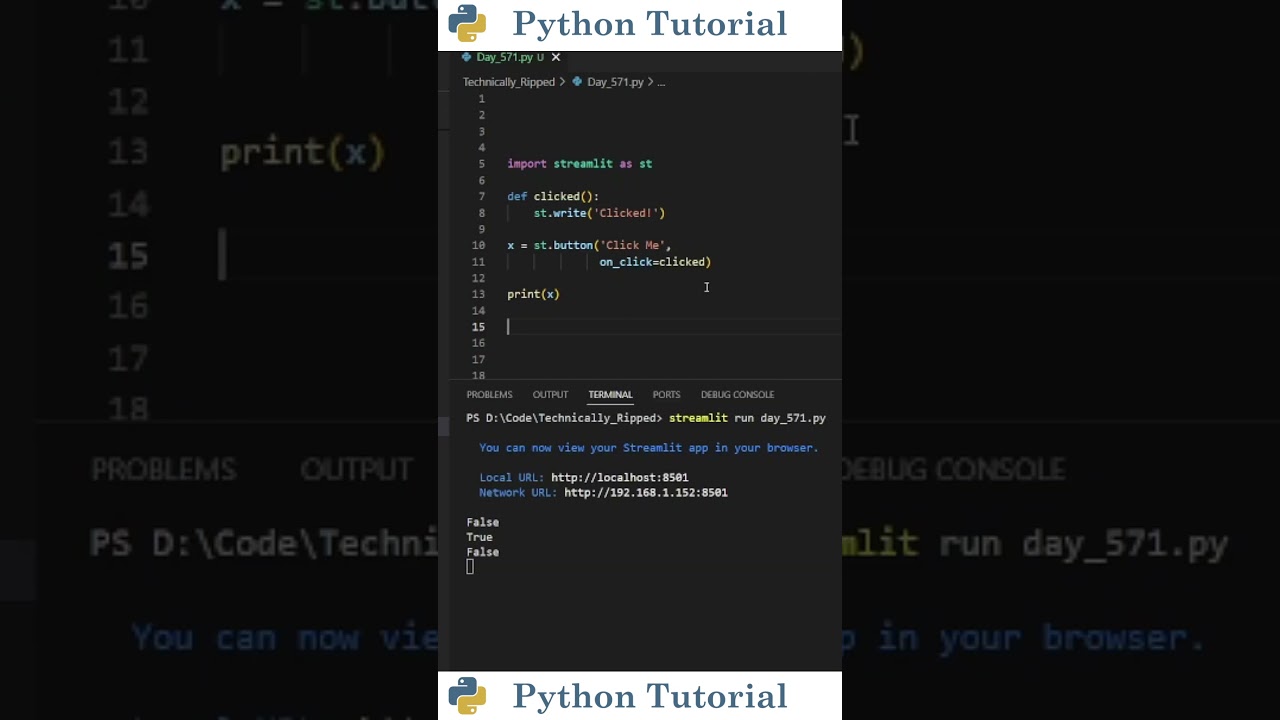
Task: Click the 'def clicked():' code line
Action: pyautogui.click(x=553, y=197)
